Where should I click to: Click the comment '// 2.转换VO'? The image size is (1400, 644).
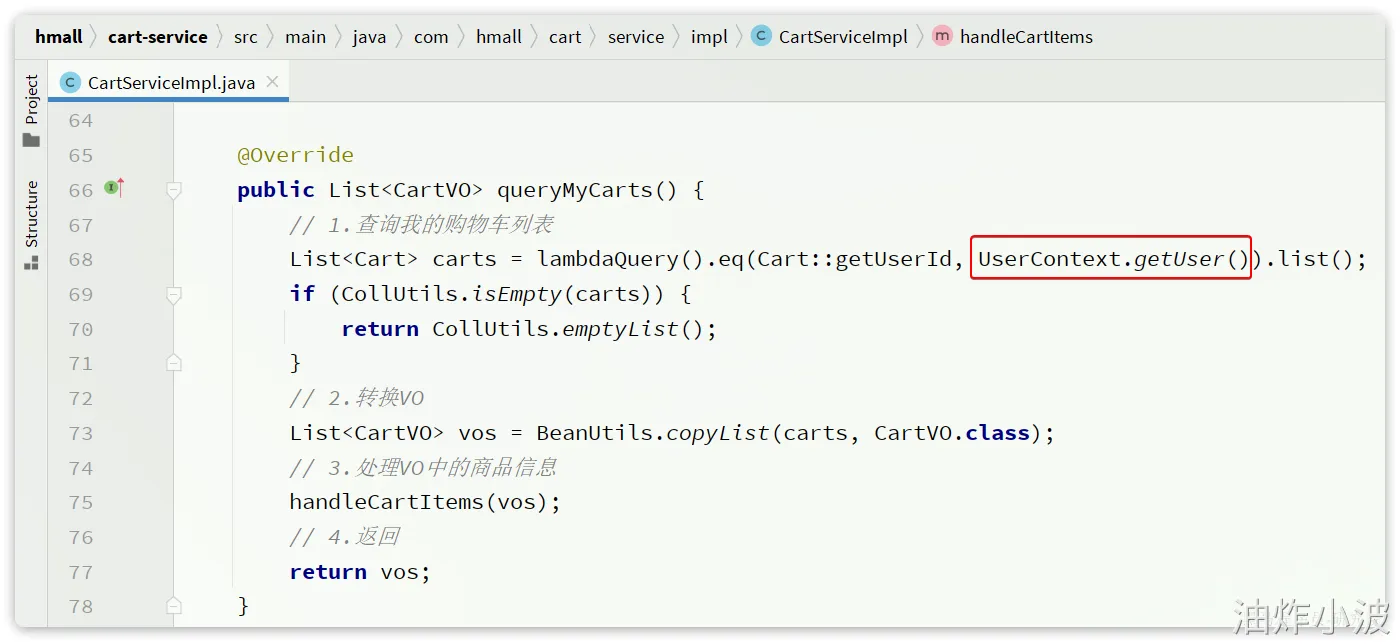pos(357,398)
